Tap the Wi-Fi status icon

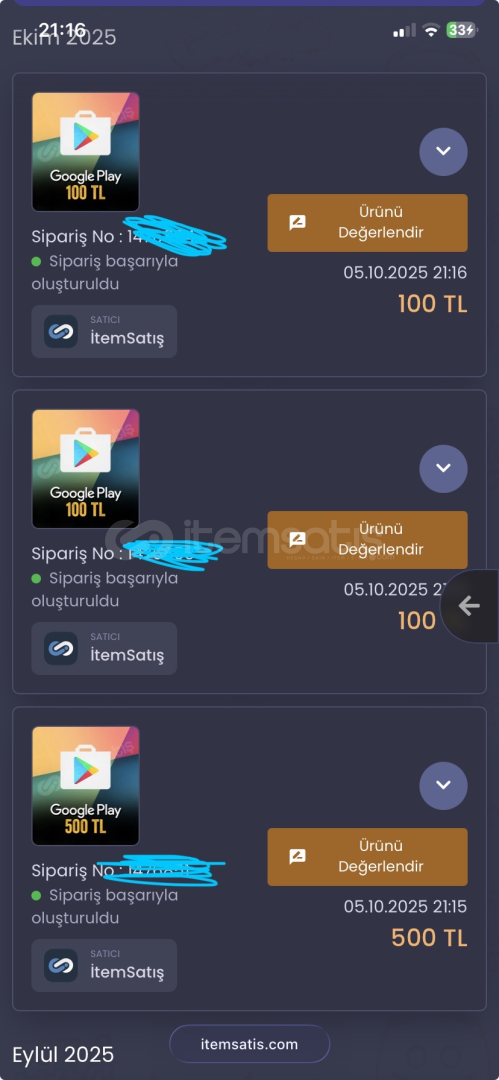click(x=431, y=30)
